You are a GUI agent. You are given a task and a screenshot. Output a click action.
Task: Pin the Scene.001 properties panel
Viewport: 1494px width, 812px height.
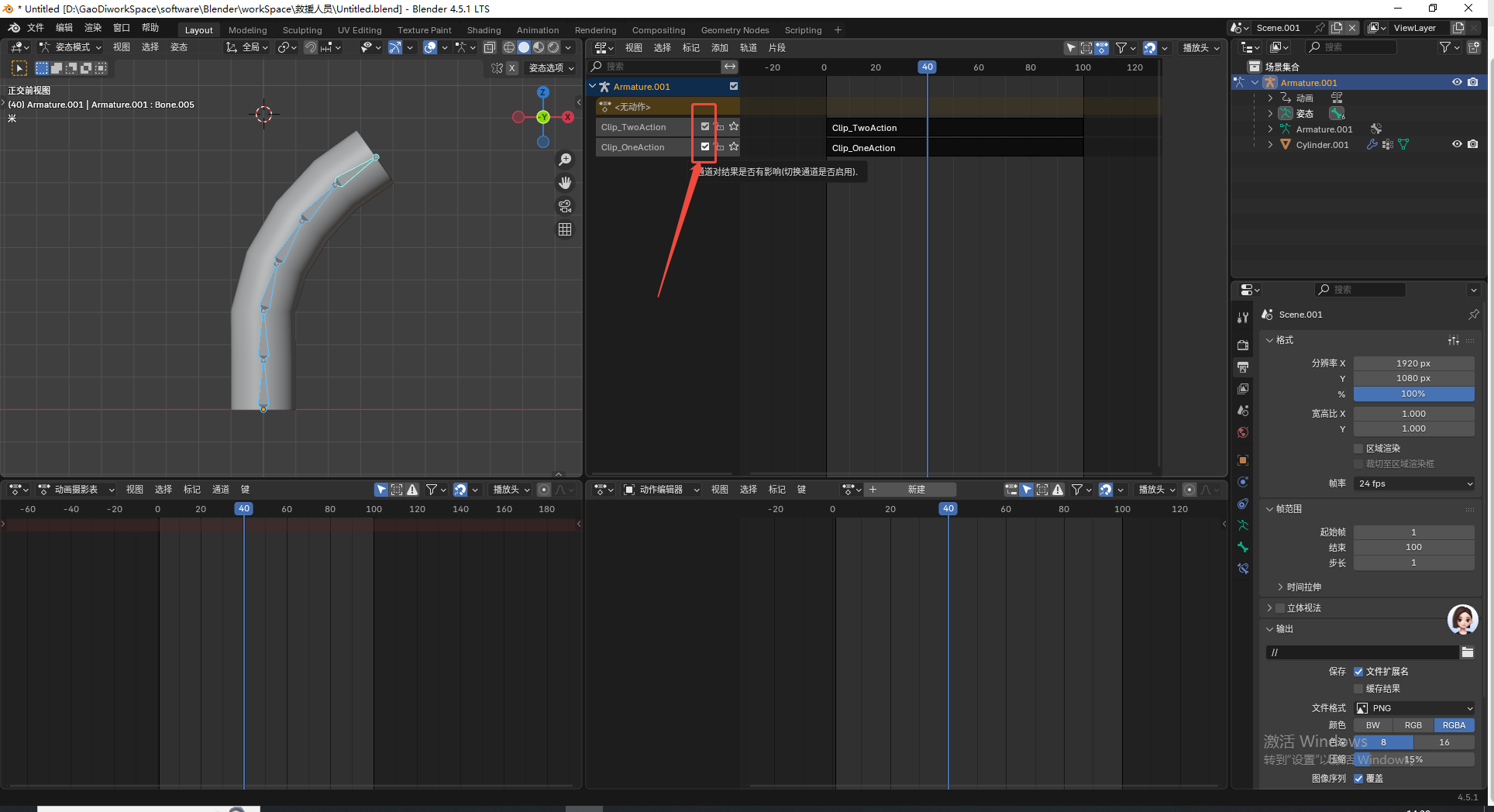point(1473,315)
